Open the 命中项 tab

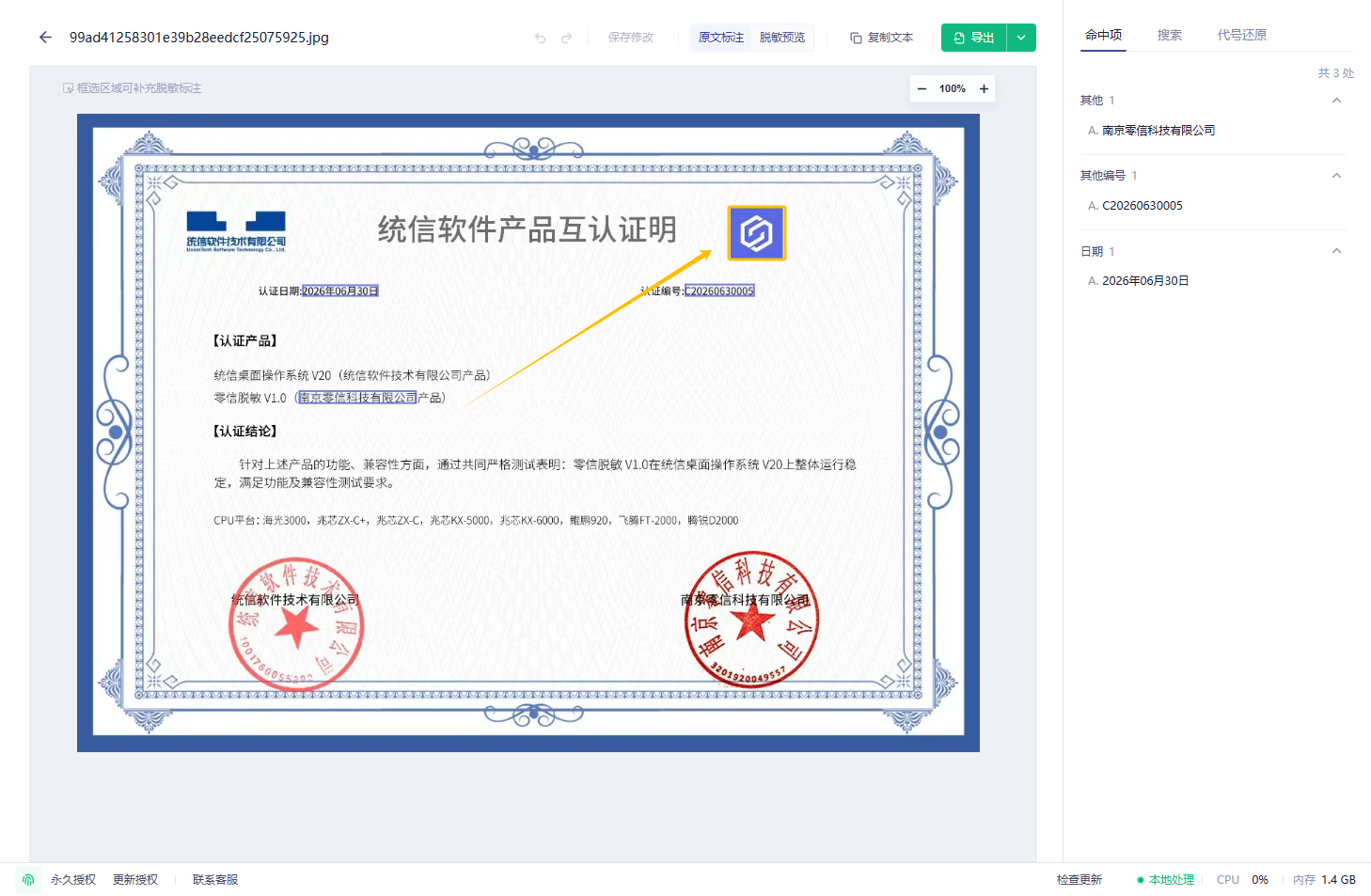point(1103,35)
